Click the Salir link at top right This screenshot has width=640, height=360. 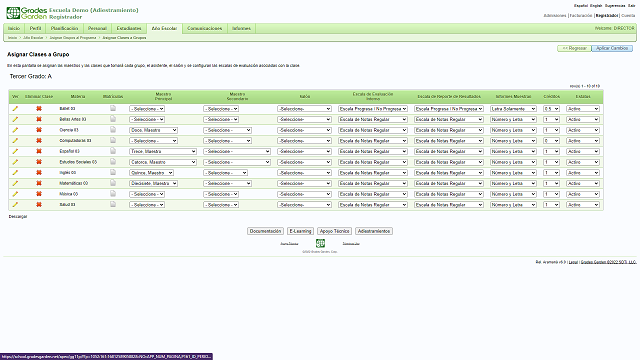[x=631, y=6]
